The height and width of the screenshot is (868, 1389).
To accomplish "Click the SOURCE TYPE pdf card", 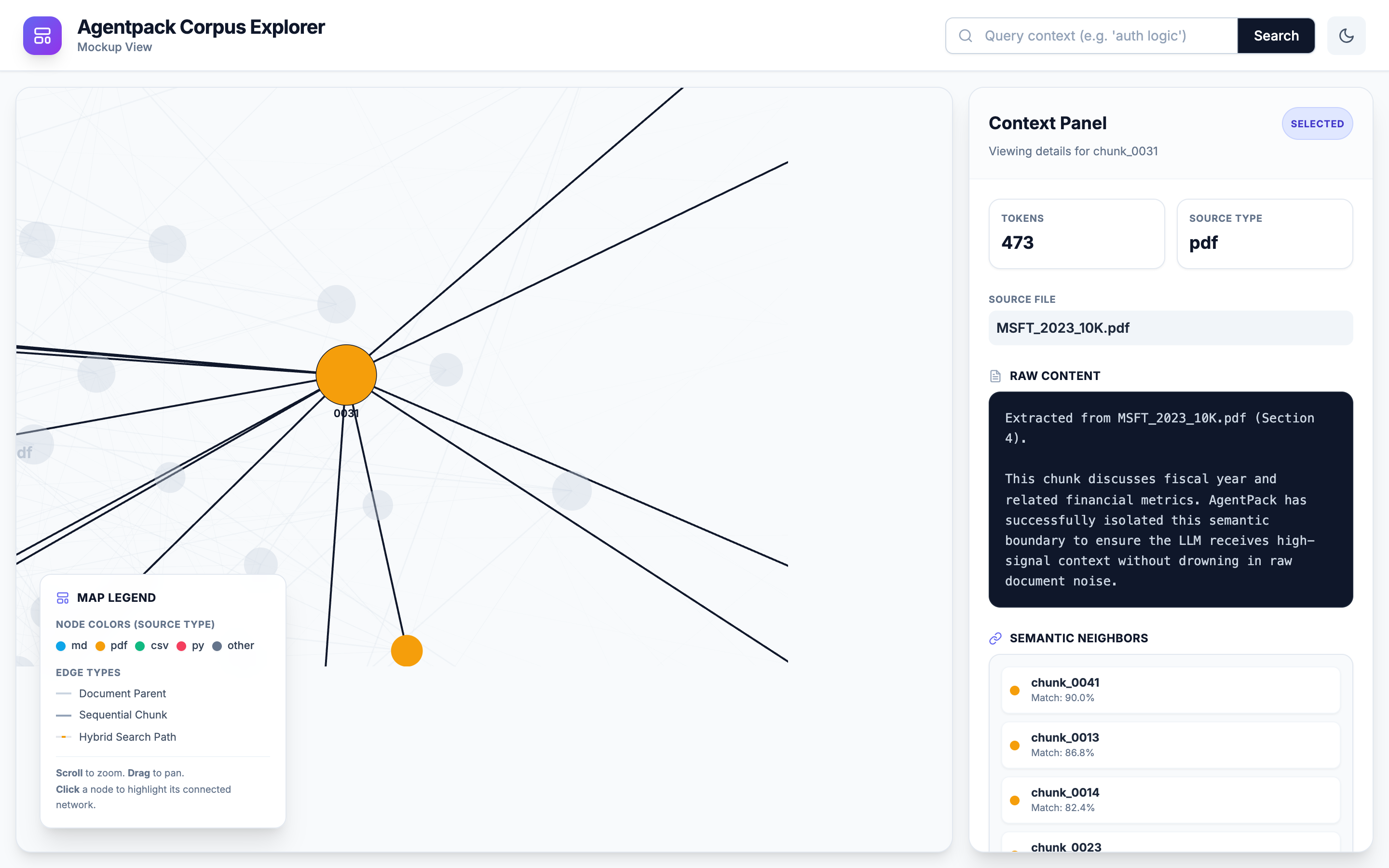I will click(1265, 234).
